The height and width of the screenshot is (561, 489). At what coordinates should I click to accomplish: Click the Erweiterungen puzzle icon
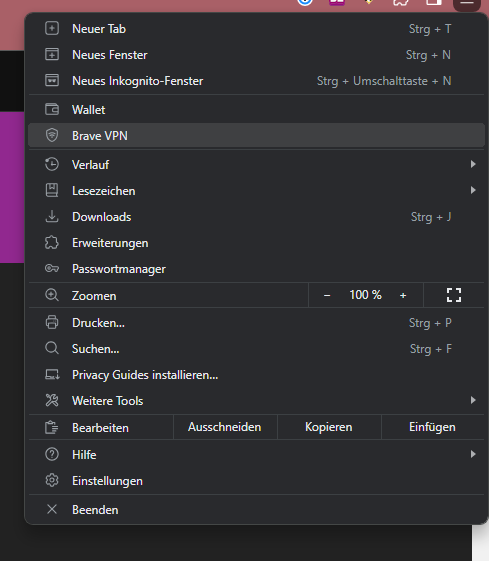coord(52,243)
